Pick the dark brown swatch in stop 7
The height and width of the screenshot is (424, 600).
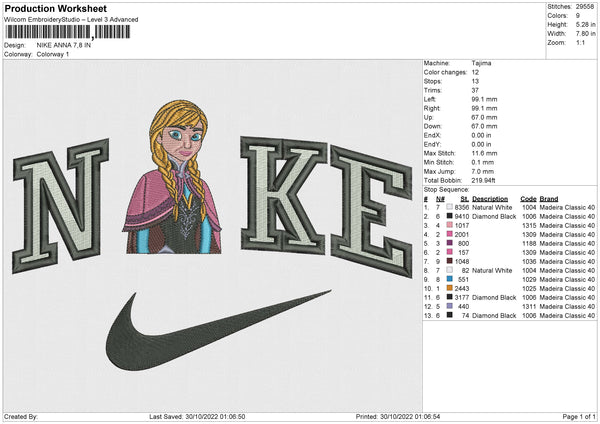(449, 261)
